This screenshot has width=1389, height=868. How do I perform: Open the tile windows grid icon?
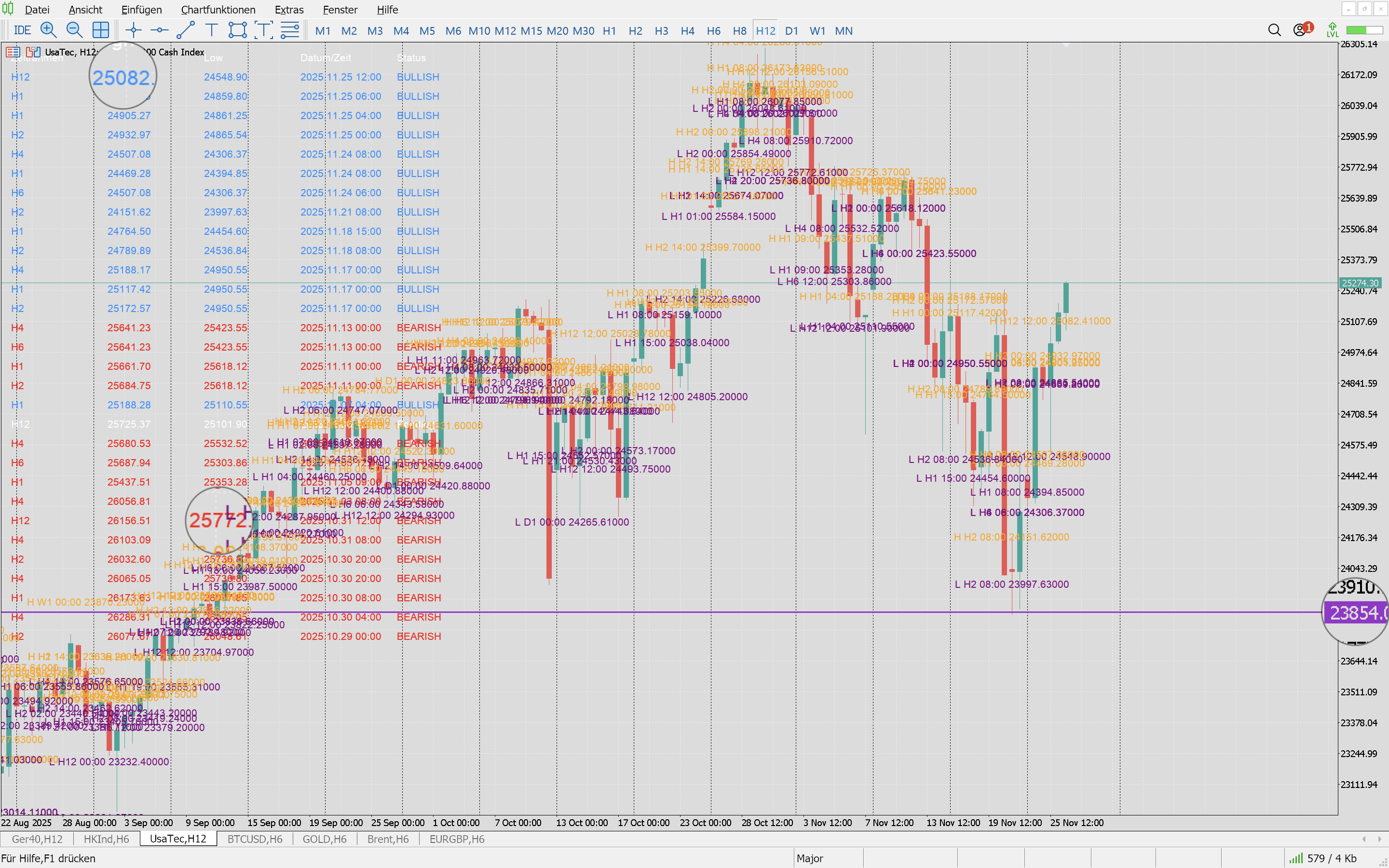(100, 30)
